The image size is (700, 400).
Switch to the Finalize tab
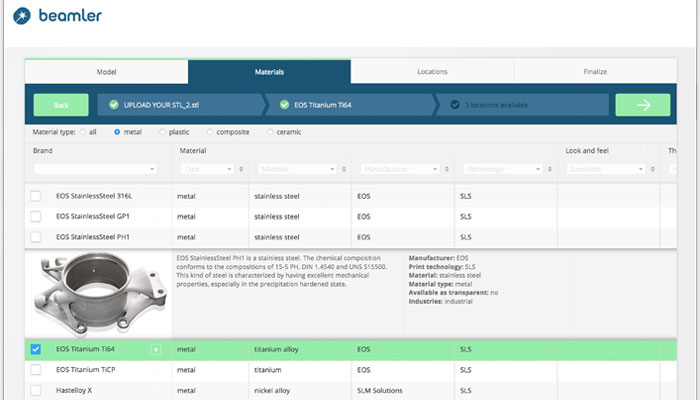point(595,71)
